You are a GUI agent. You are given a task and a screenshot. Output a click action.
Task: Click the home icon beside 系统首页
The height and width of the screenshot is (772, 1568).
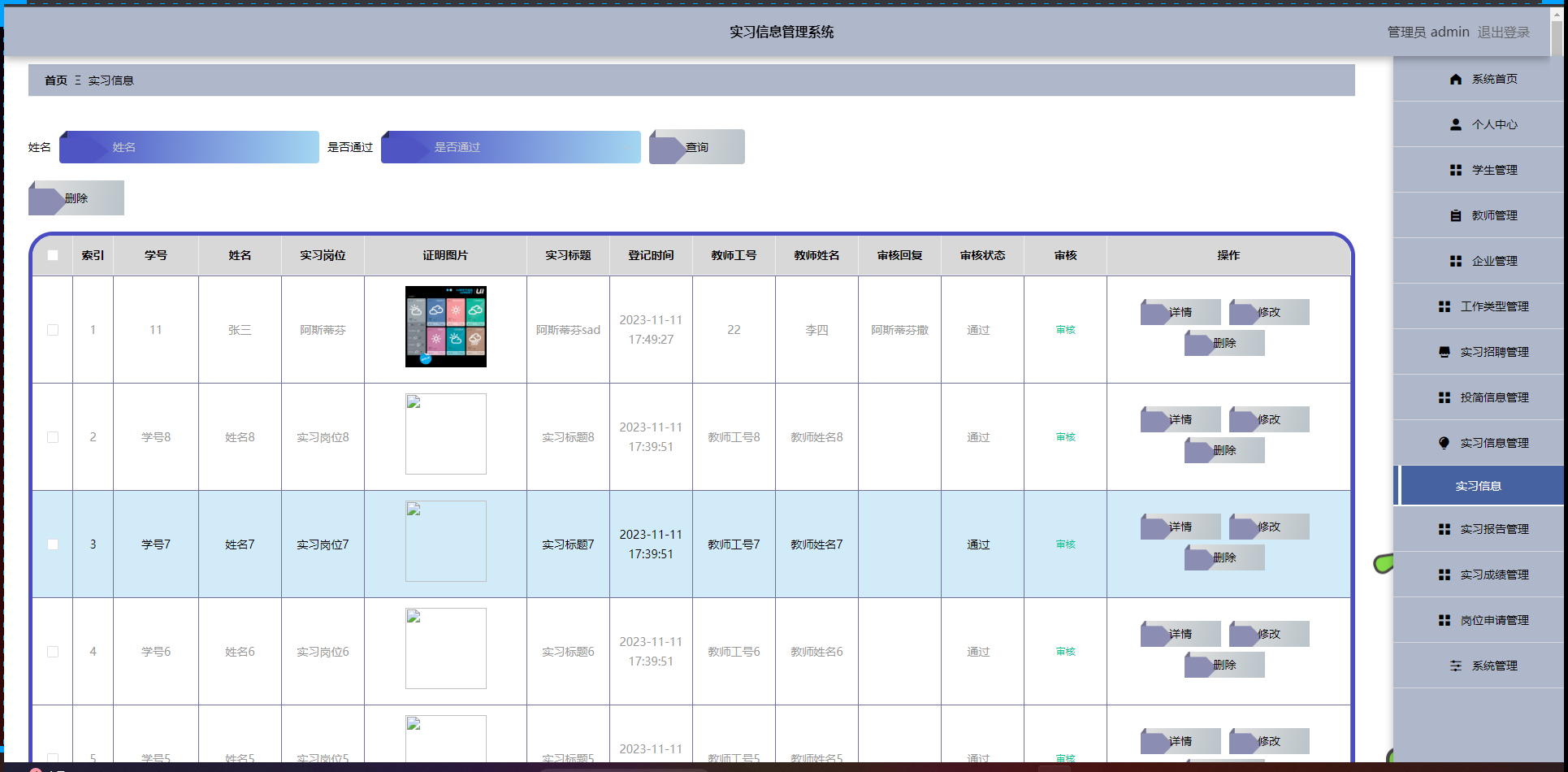[x=1455, y=79]
